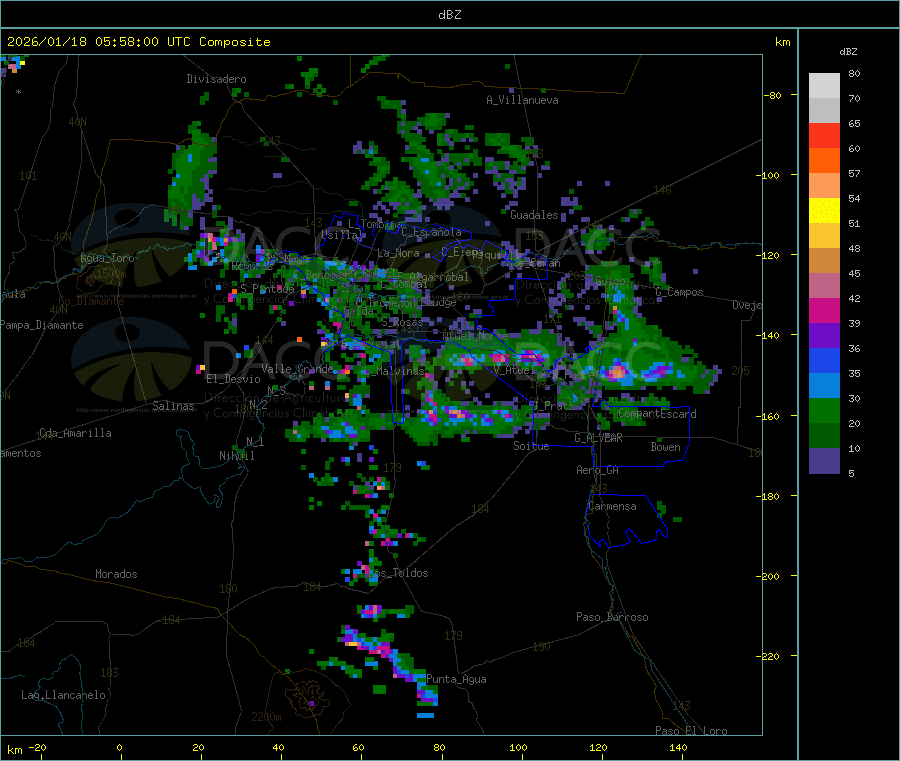The width and height of the screenshot is (900, 761).
Task: Click the Pampa_Diamante place label
Action: click(x=42, y=325)
